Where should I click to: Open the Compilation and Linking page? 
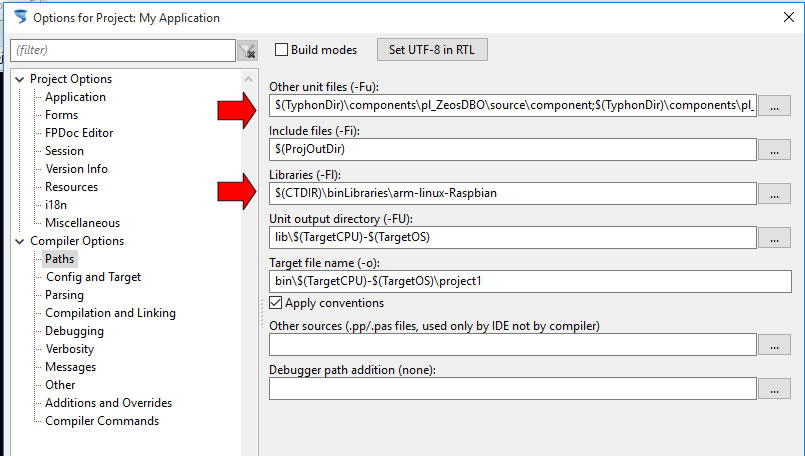tap(110, 313)
